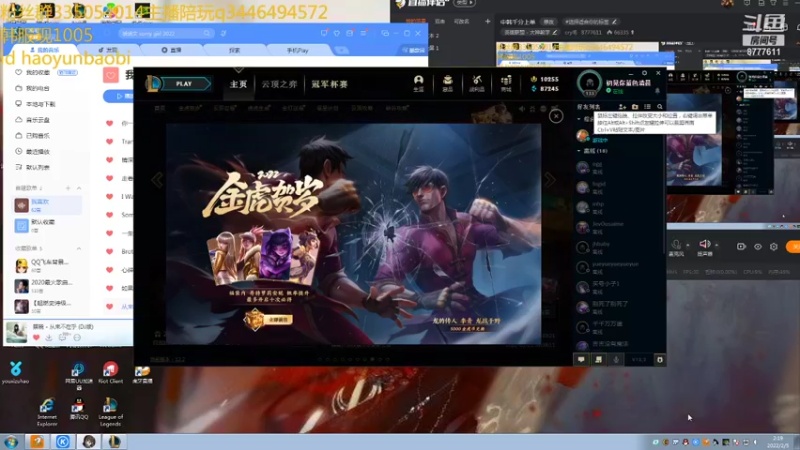
Task: Open the 直播 tab in music player
Action: pos(171,50)
